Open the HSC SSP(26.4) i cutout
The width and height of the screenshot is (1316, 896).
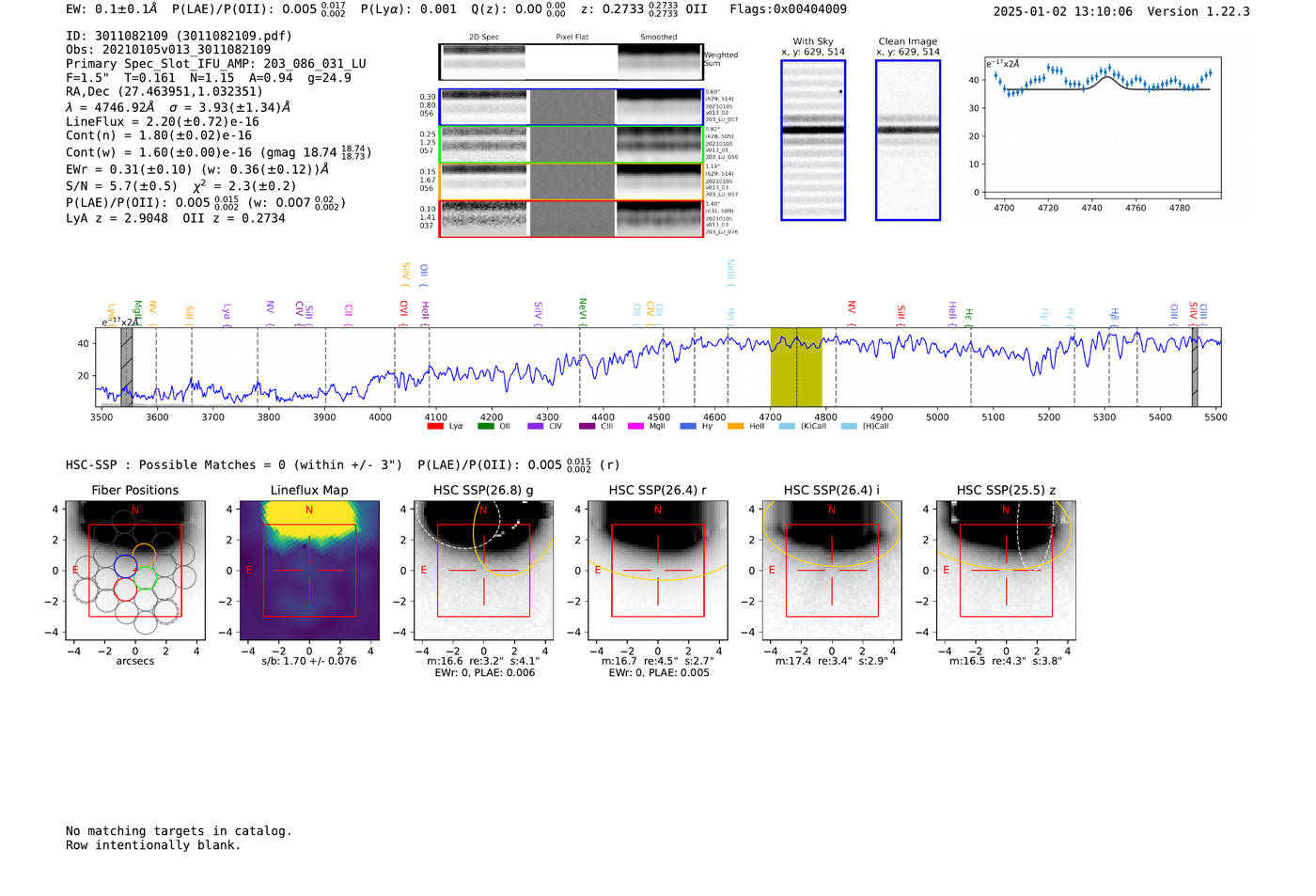point(832,571)
